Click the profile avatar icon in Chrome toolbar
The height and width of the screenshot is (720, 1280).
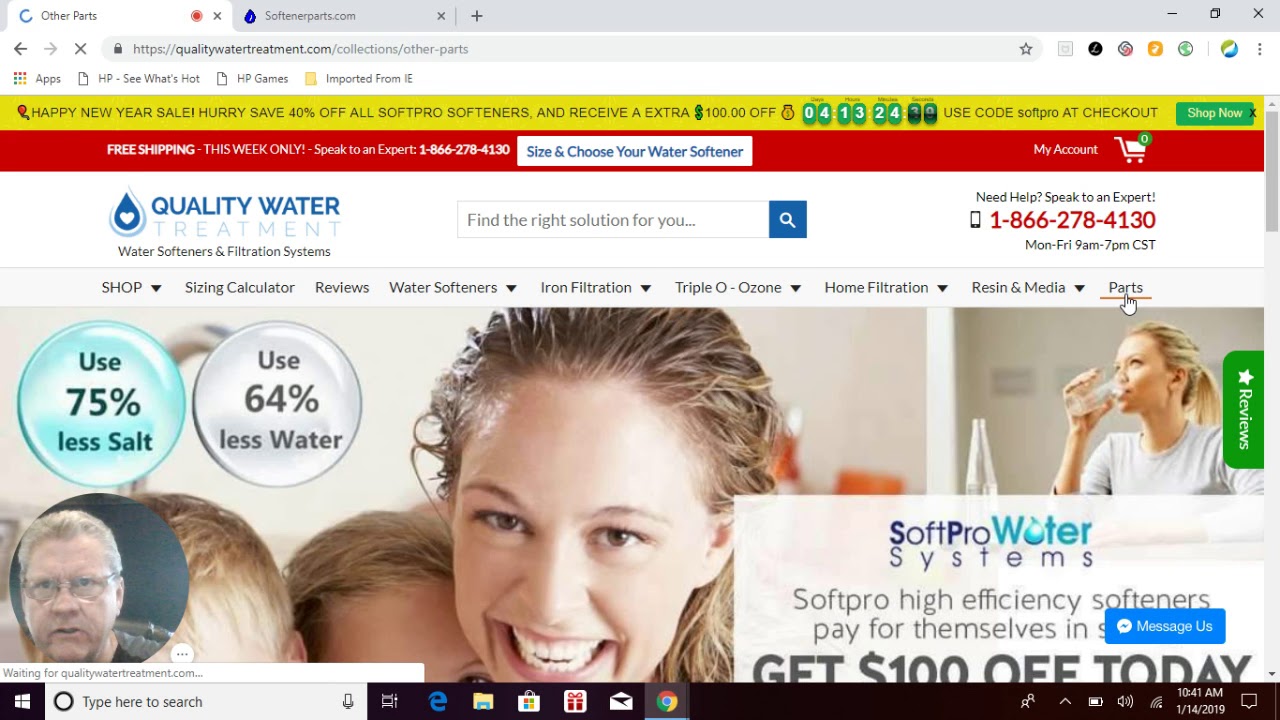(1229, 48)
